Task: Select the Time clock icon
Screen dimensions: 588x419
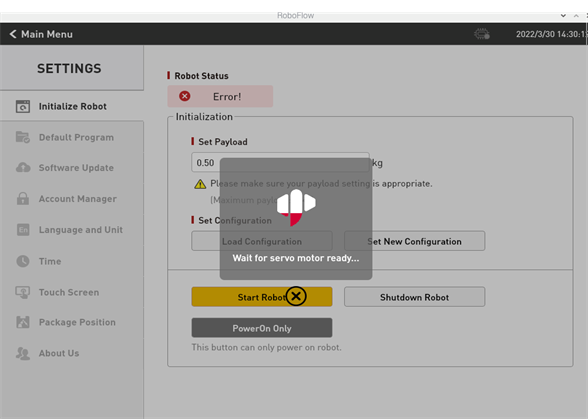Action: 23,261
